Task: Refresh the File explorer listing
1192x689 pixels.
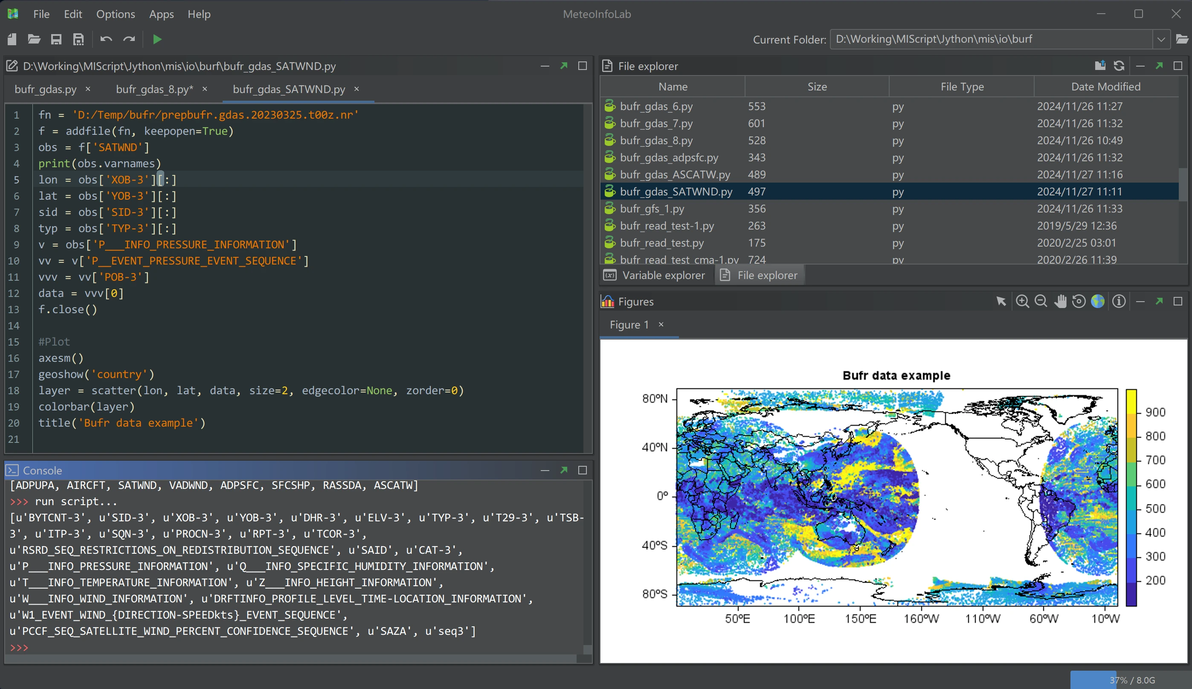Action: tap(1119, 66)
